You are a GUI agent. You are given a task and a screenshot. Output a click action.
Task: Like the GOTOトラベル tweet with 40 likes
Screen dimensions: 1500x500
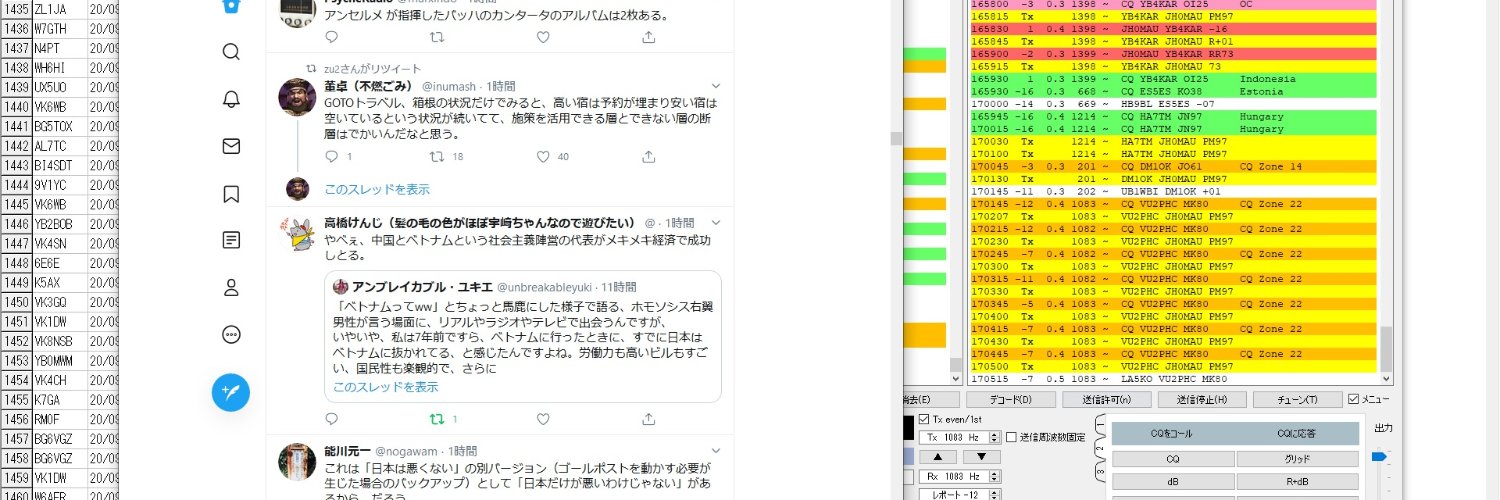(543, 157)
